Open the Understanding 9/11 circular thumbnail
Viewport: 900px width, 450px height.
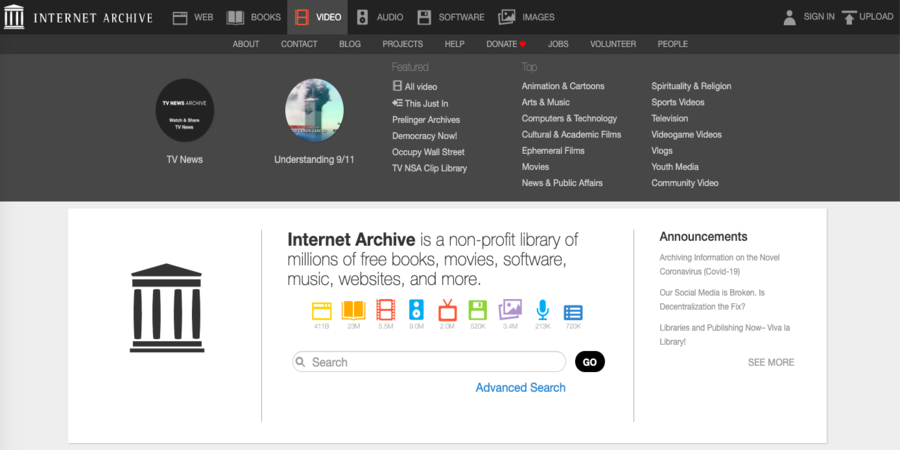[x=315, y=110]
